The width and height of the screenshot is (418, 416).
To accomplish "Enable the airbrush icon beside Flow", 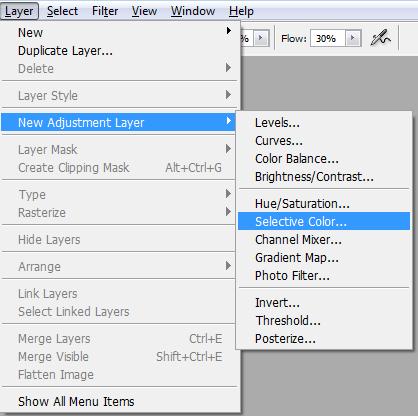I will click(381, 38).
